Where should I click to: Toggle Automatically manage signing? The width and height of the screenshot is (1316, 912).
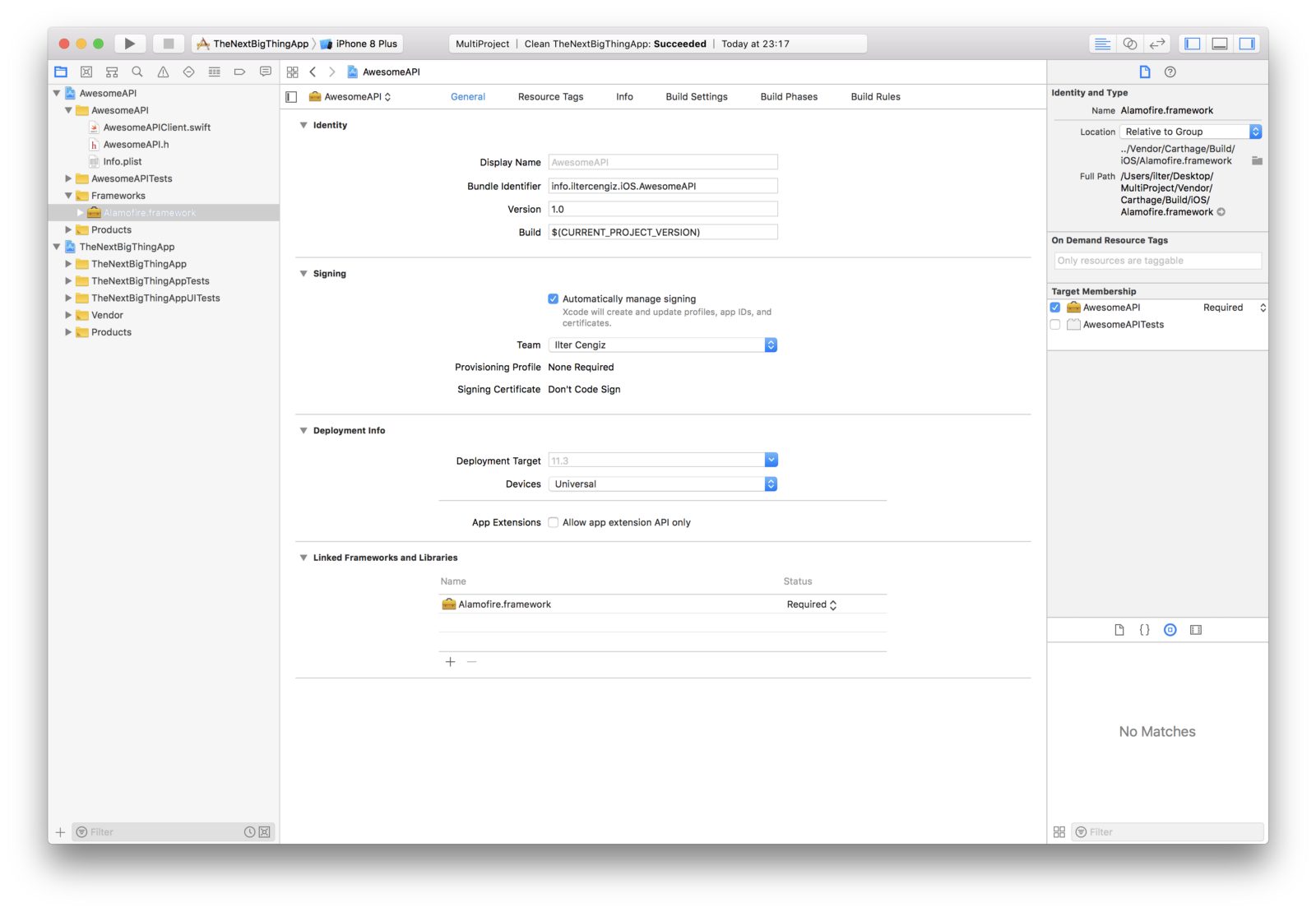553,299
